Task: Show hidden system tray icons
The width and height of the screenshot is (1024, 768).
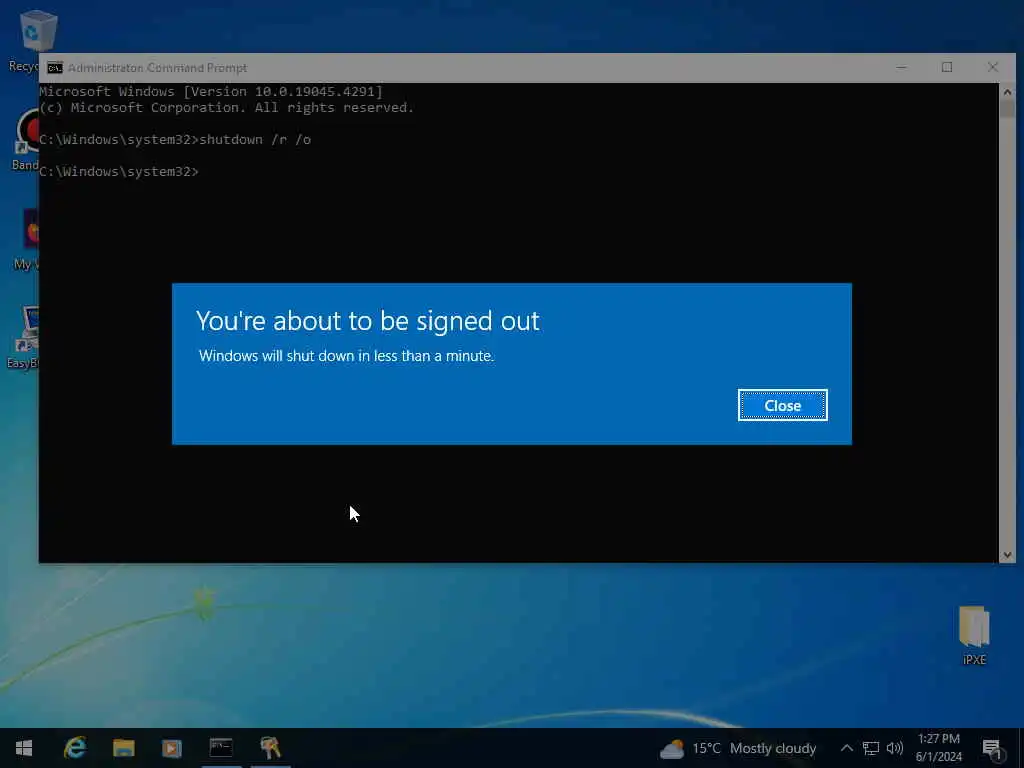Action: pos(846,748)
